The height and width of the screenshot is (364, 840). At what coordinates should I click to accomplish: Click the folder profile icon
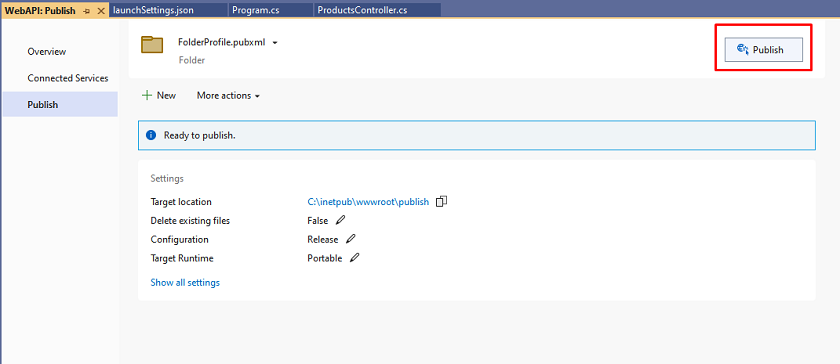pyautogui.click(x=152, y=44)
